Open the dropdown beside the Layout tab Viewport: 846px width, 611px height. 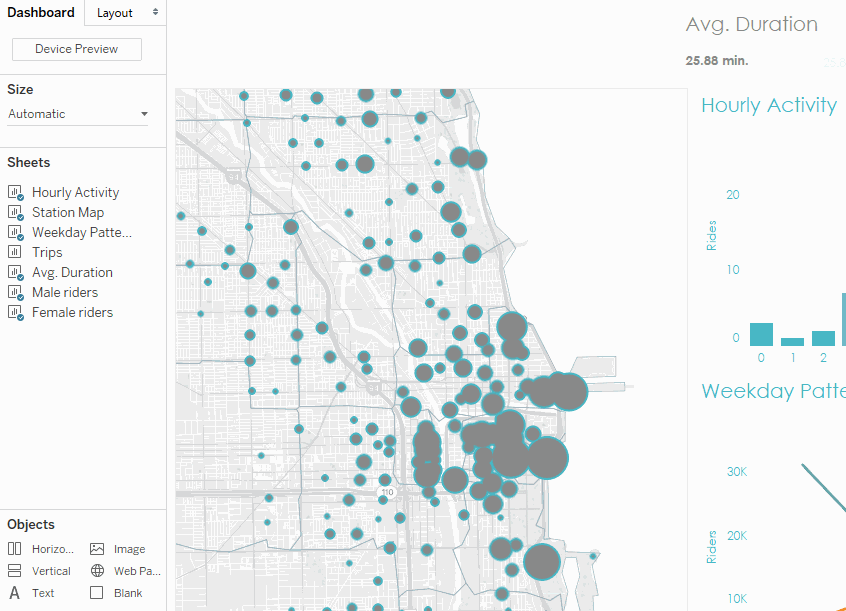(156, 13)
